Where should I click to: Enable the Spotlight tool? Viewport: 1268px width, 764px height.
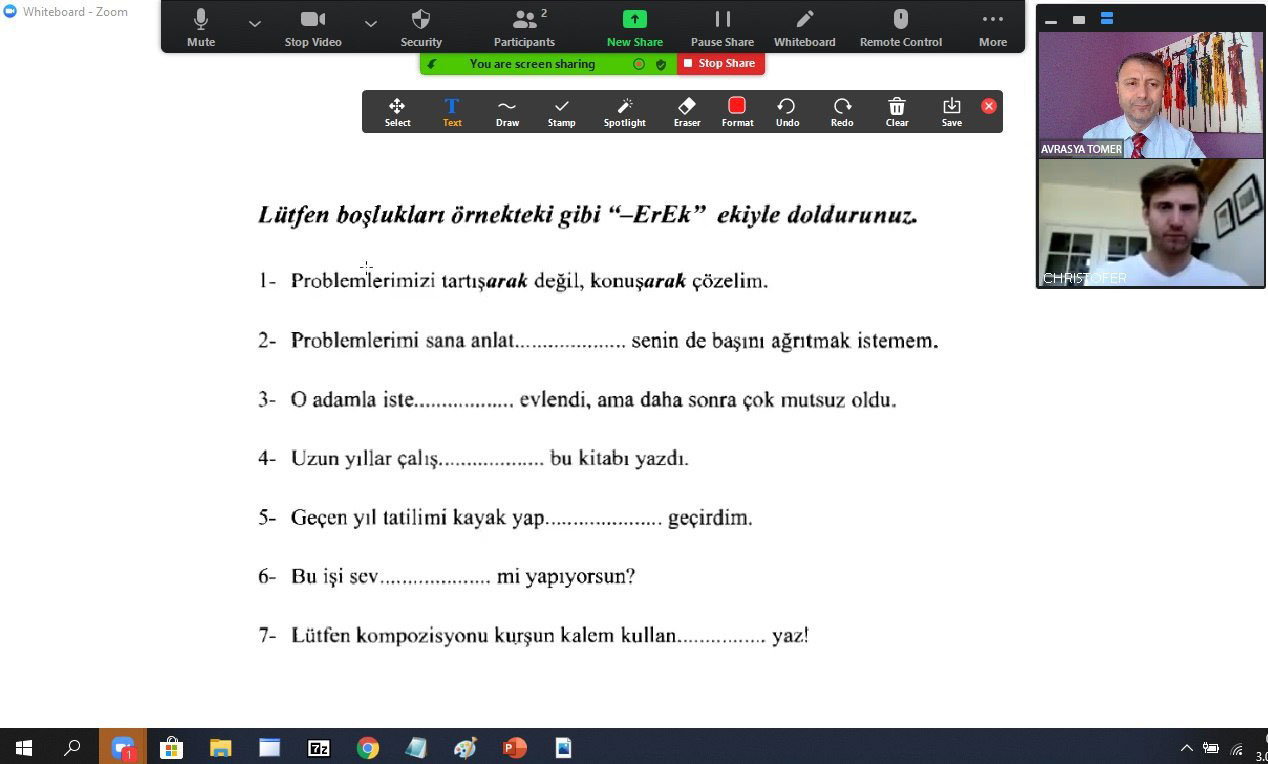click(x=624, y=112)
